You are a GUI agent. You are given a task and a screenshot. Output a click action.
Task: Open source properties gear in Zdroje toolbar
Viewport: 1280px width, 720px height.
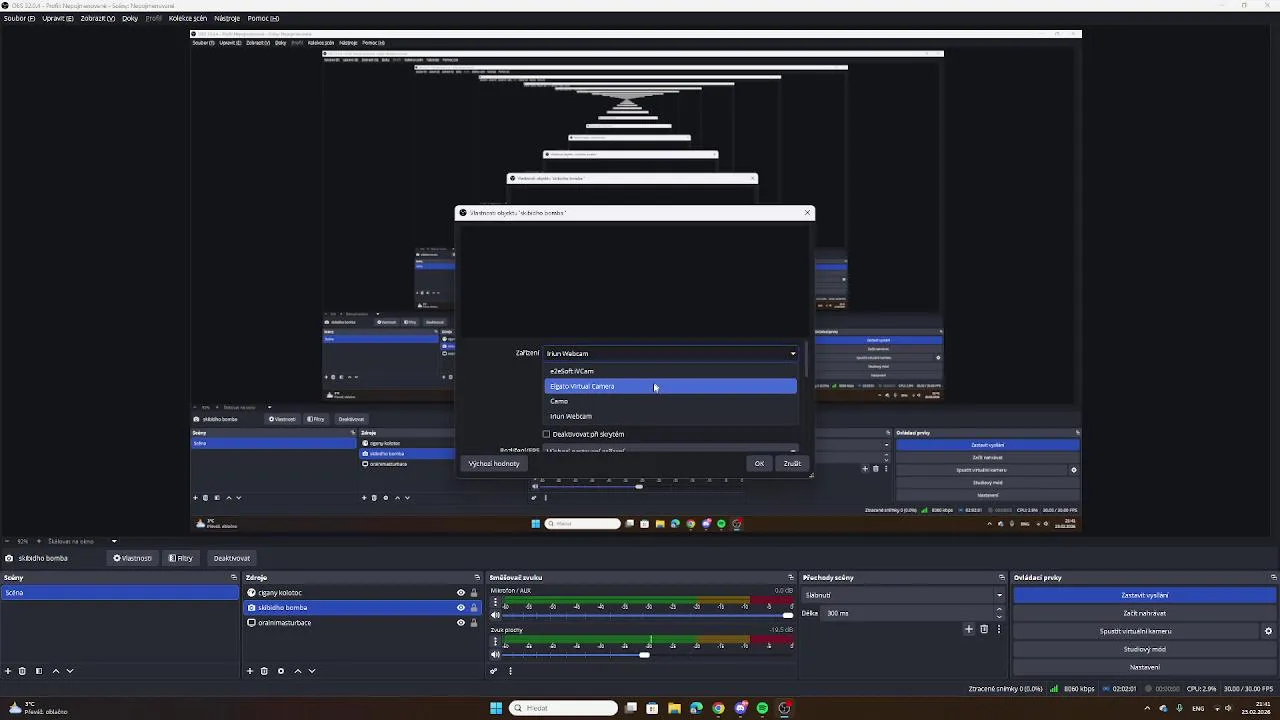click(x=281, y=671)
